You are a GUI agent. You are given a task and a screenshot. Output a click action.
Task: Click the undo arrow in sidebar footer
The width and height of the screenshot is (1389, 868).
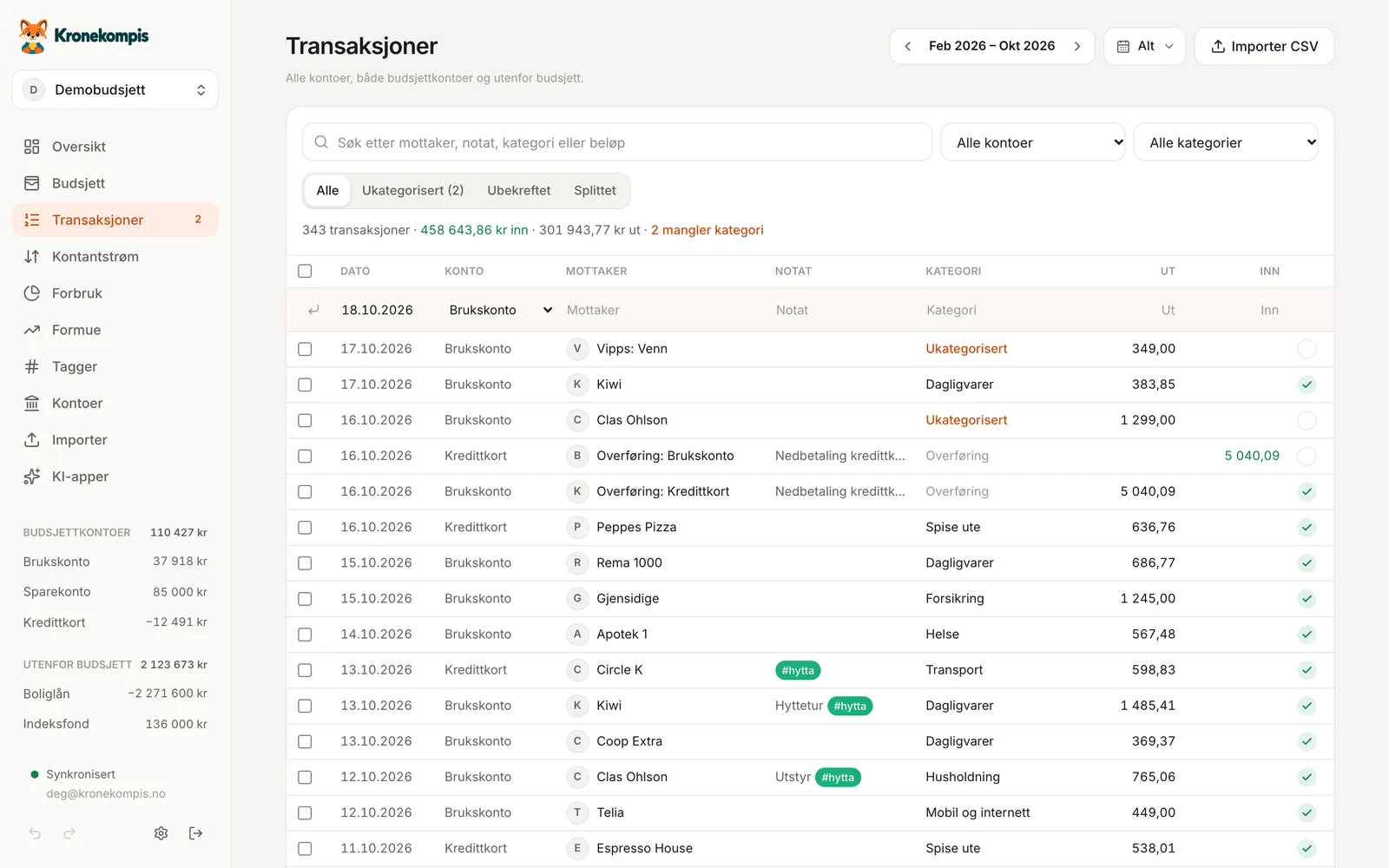pyautogui.click(x=35, y=833)
